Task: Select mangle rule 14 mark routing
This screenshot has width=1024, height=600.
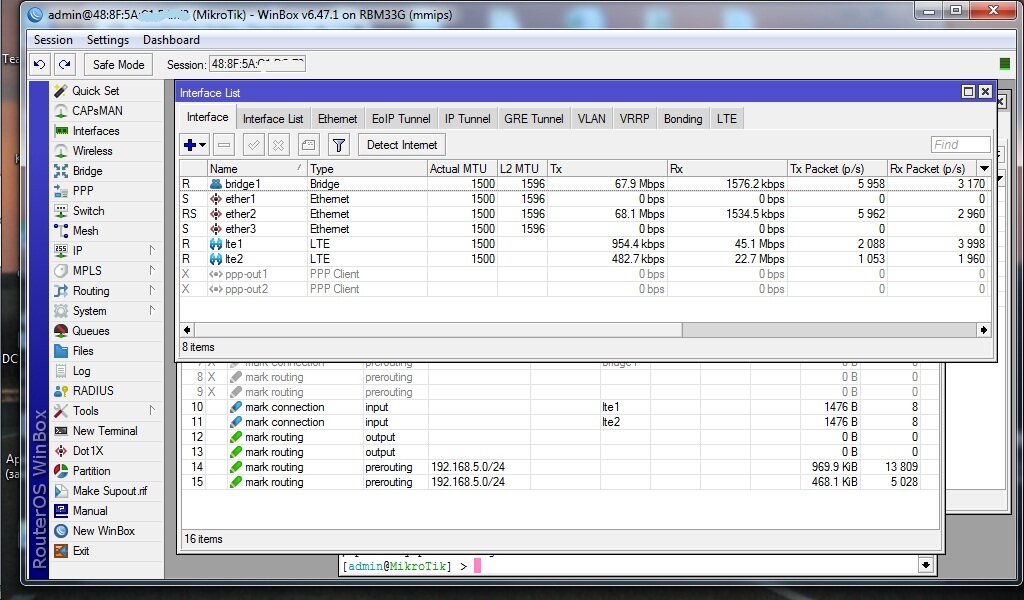Action: point(560,467)
